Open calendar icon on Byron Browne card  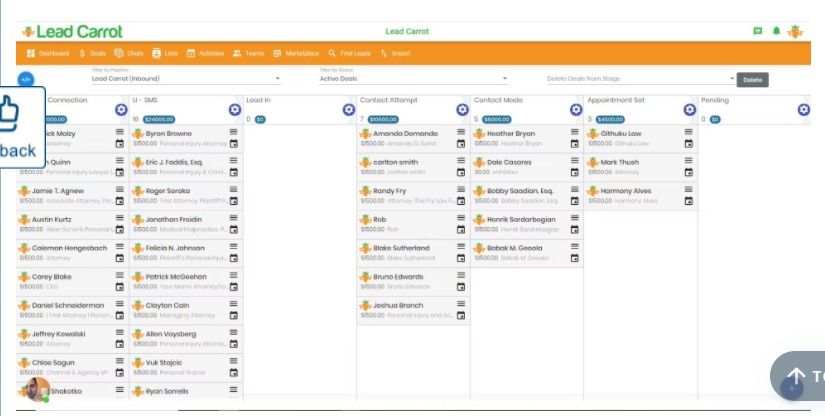tap(233, 143)
